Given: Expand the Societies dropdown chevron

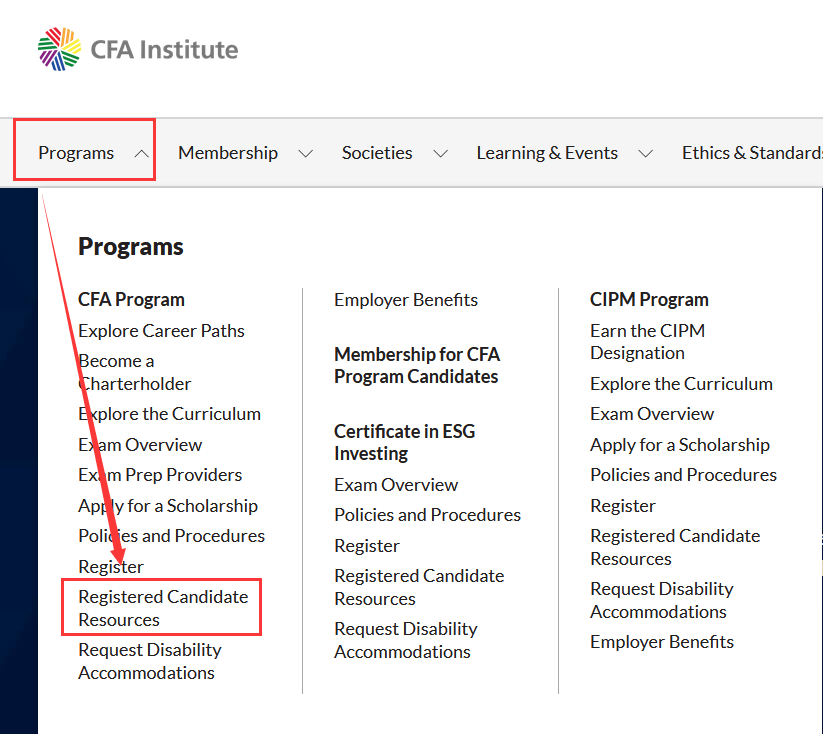Looking at the screenshot, I should pos(440,154).
